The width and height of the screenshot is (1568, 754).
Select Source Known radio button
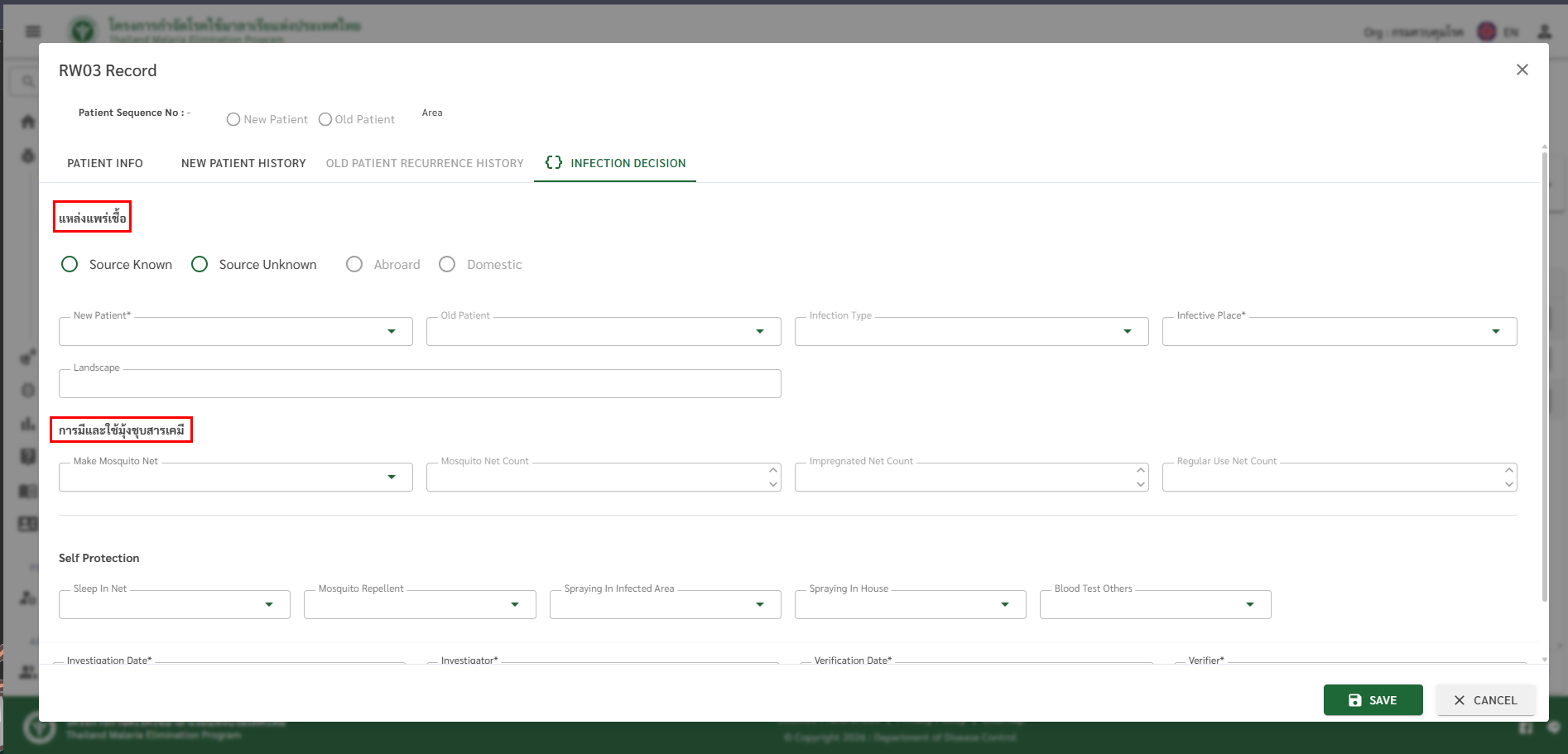70,264
